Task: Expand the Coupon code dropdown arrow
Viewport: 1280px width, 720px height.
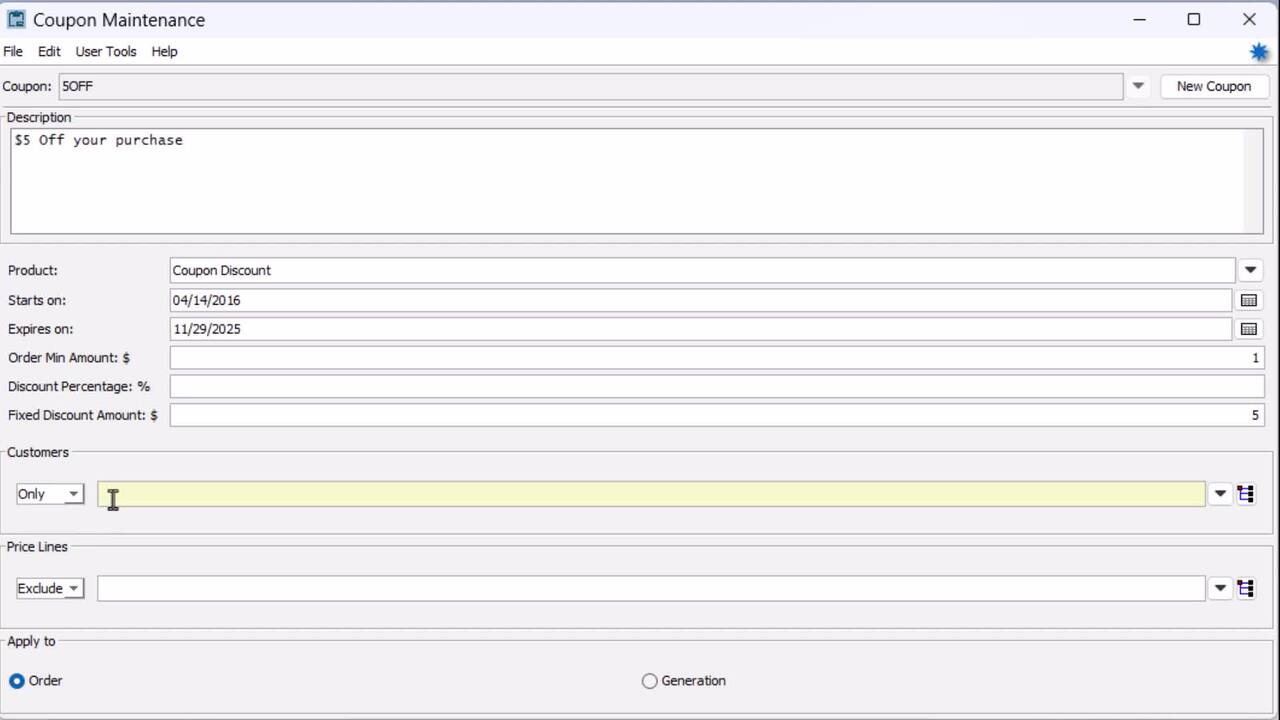Action: coord(1138,86)
